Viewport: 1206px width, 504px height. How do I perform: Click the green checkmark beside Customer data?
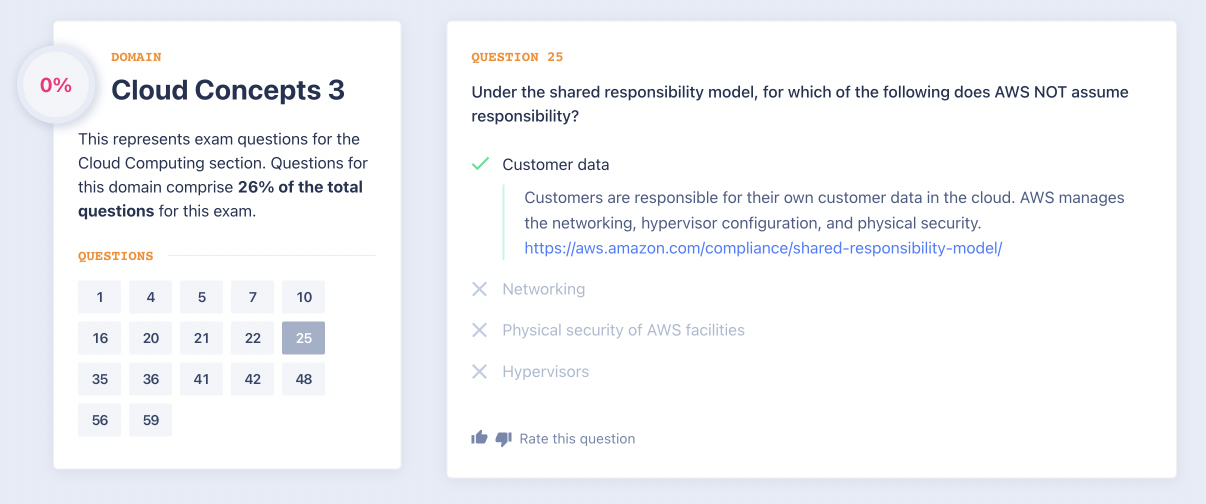pyautogui.click(x=480, y=164)
